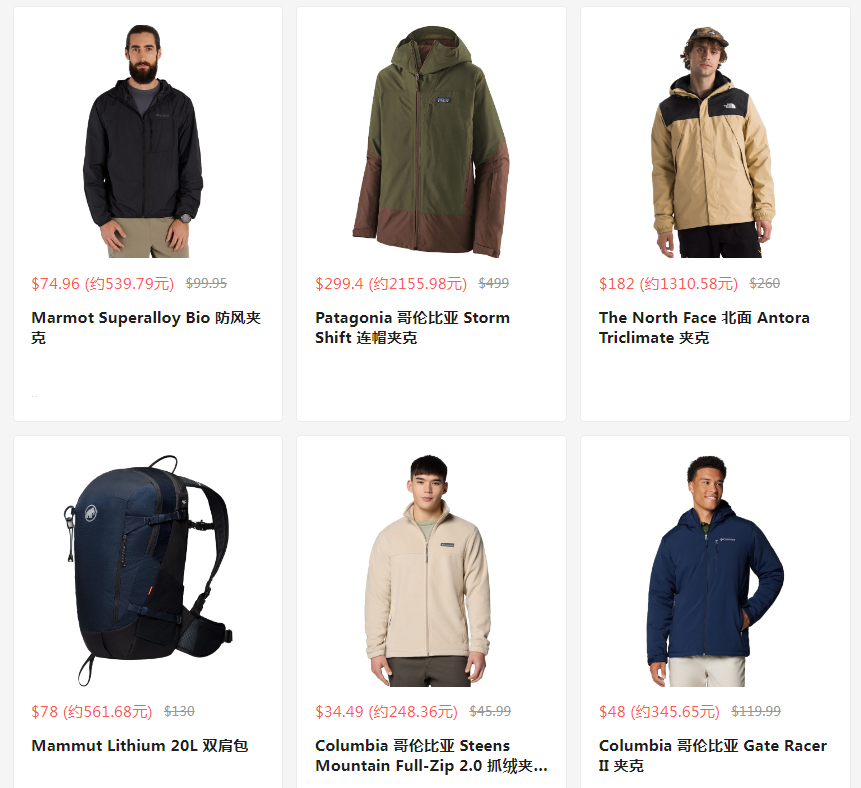Click Columbia Steens Mountain Full-Zip 2.0 title
Screen dimensions: 861x788
[431, 755]
